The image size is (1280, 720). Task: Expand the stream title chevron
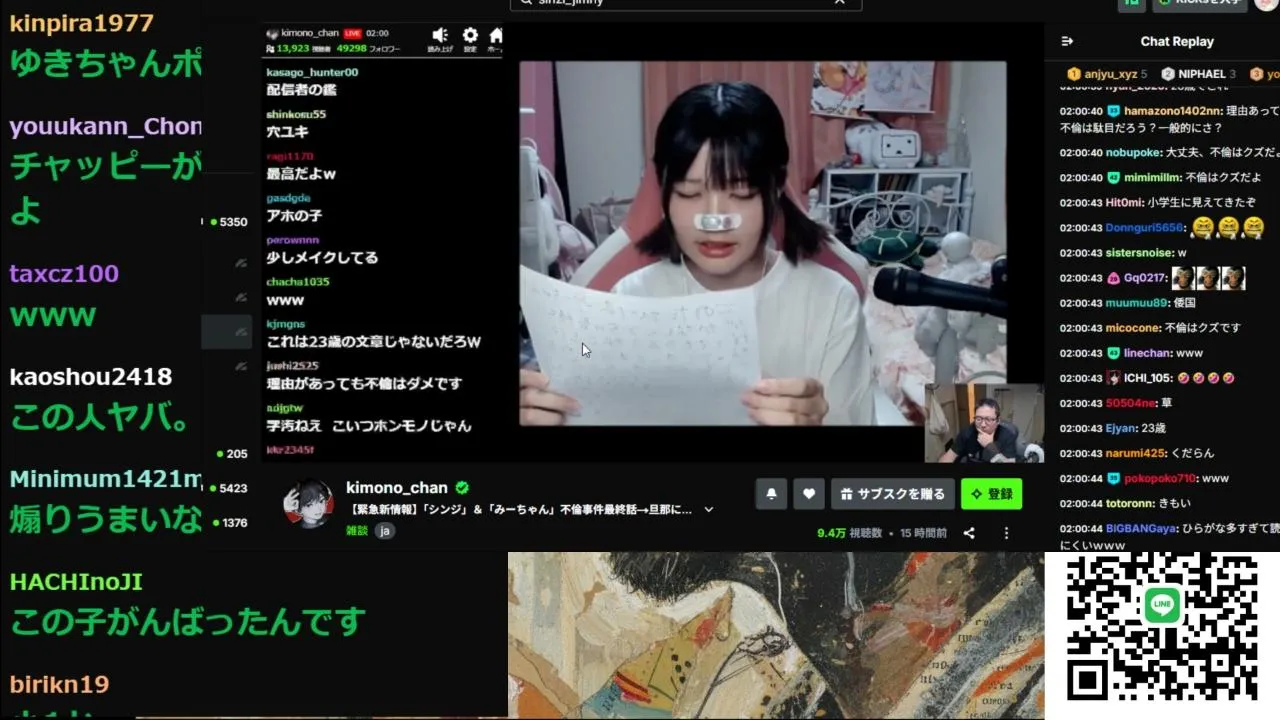[709, 510]
